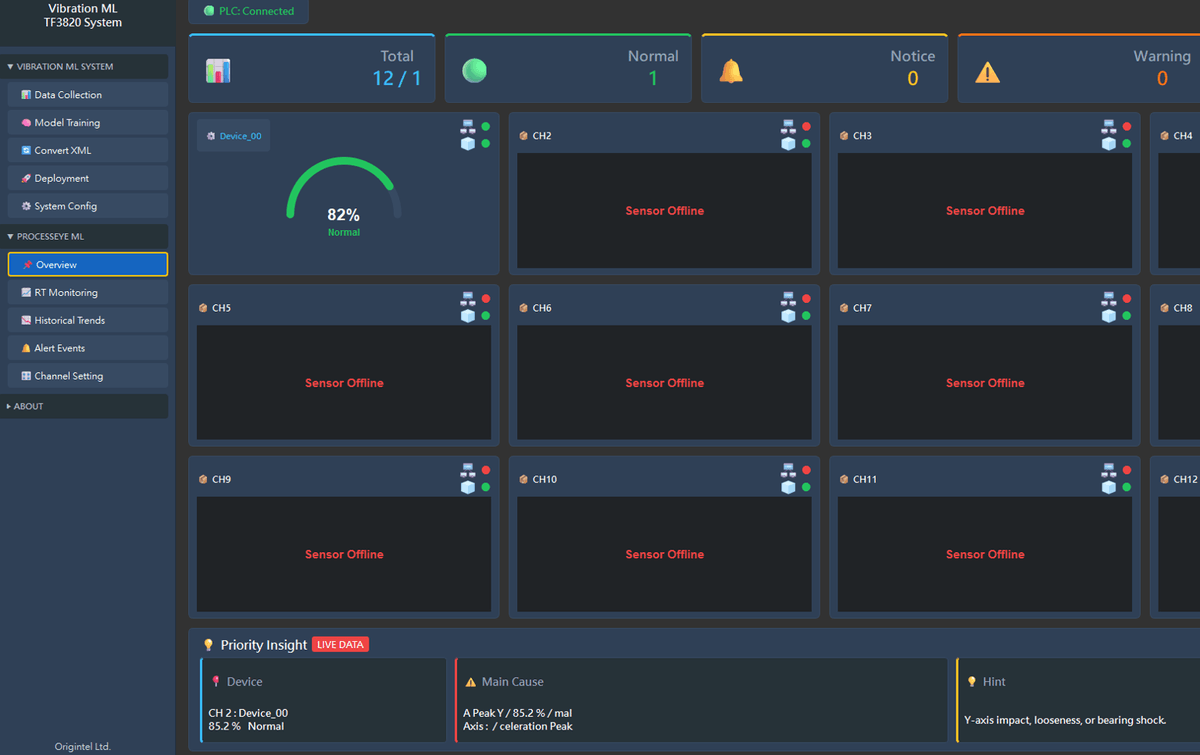The image size is (1200, 755).
Task: Click the network icon on CH2 card
Action: 788,127
